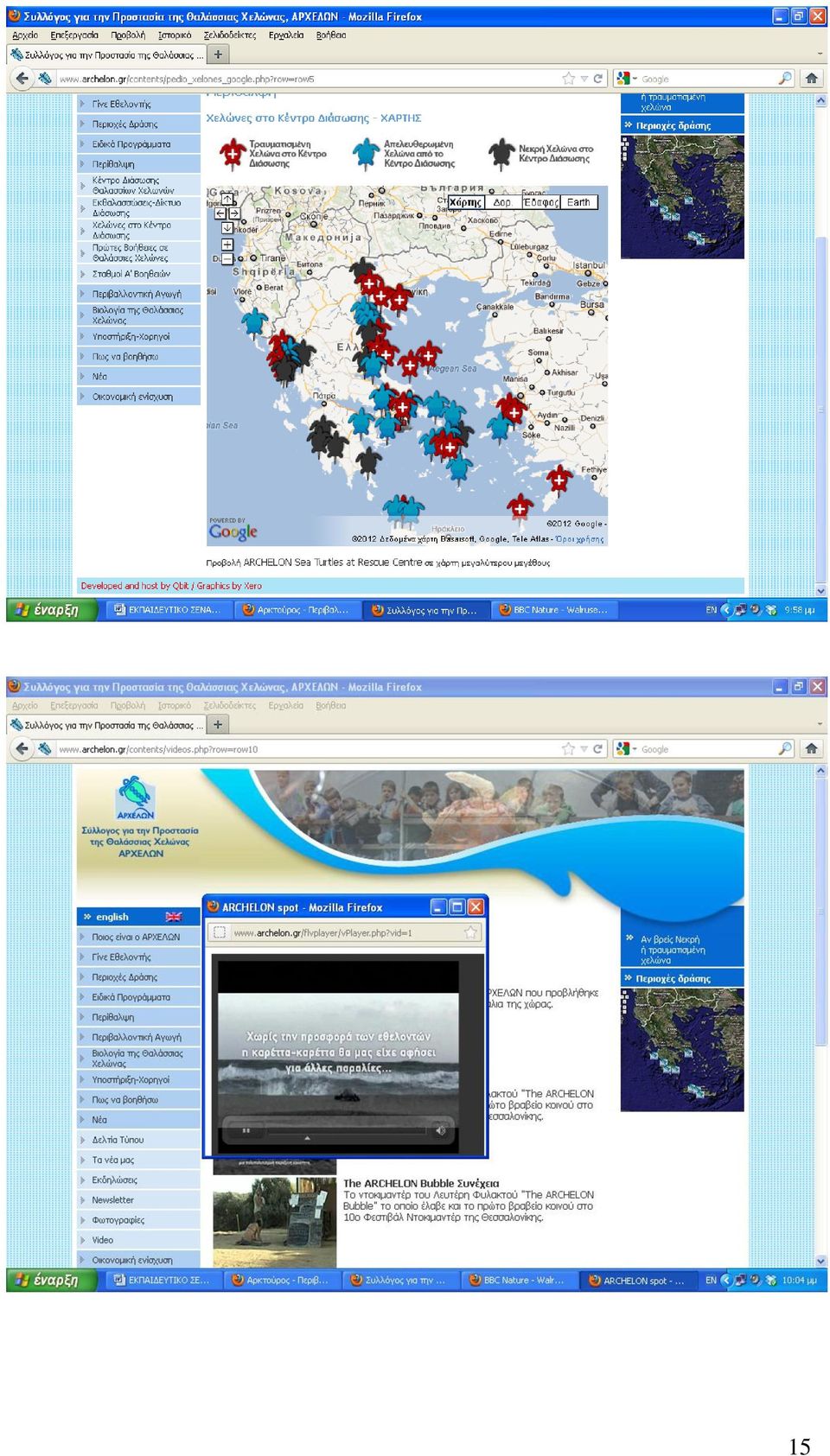Zoom out on the Google map
This screenshot has width=830, height=1456.
click(227, 259)
